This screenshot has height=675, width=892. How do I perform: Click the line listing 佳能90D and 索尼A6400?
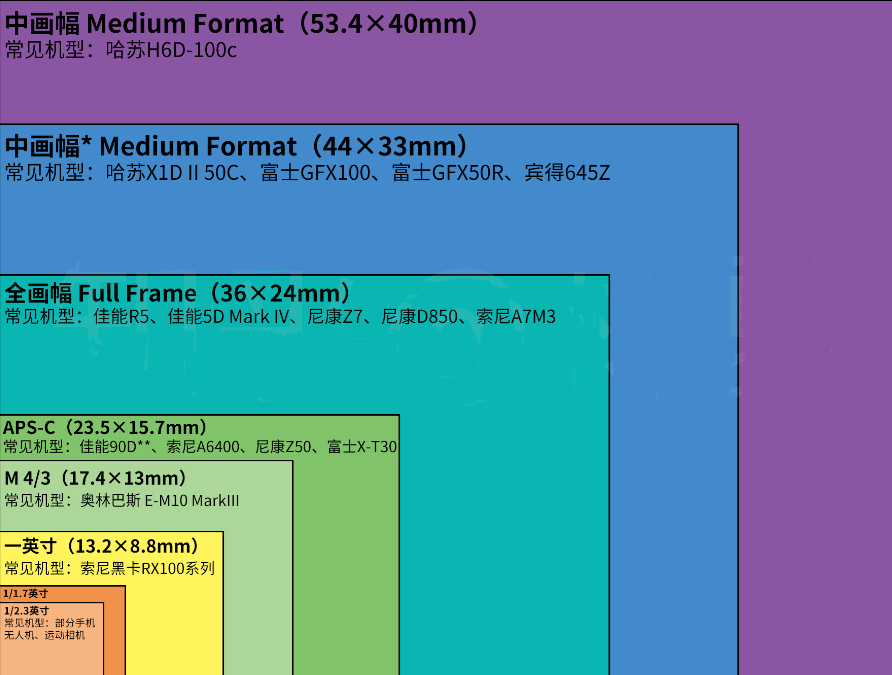point(200,446)
